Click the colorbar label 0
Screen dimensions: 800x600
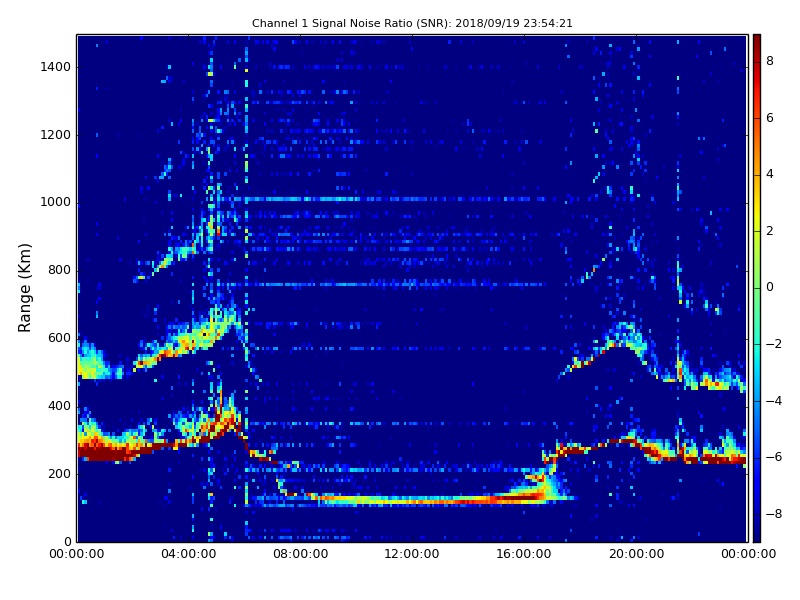pyautogui.click(x=770, y=287)
